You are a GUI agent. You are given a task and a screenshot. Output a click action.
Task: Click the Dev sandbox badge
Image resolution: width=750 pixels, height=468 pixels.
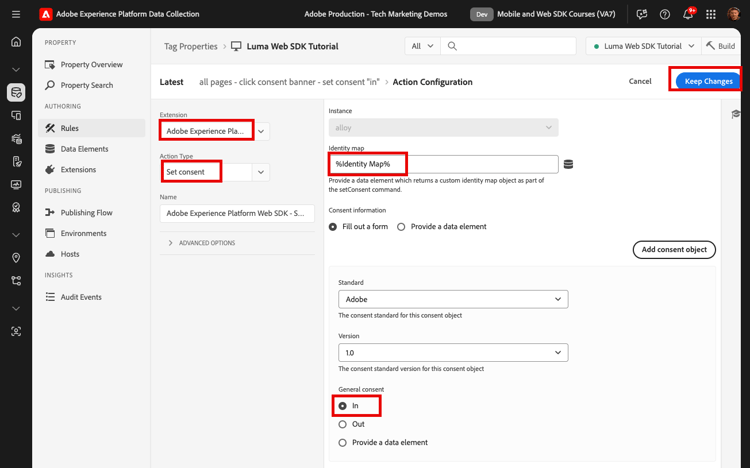pos(482,14)
